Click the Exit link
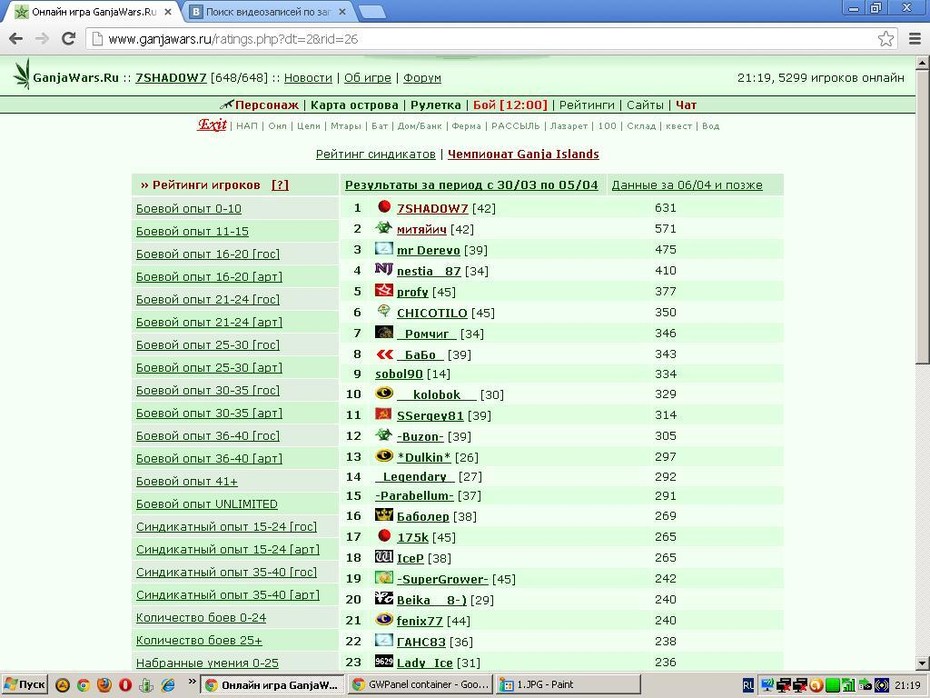Screen dimensions: 930x698 pos(212,125)
